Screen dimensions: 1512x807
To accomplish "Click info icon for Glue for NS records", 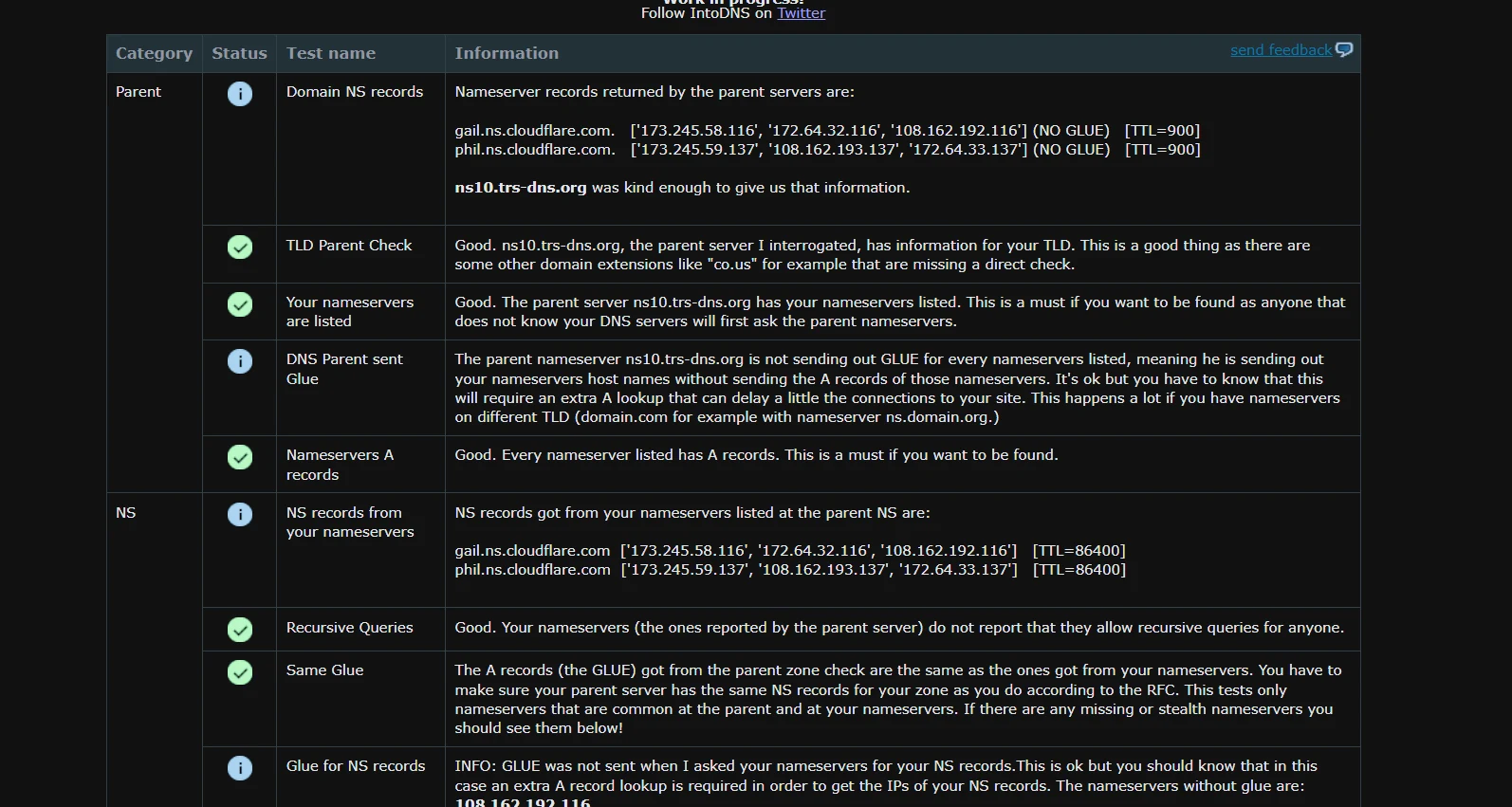I will (240, 768).
